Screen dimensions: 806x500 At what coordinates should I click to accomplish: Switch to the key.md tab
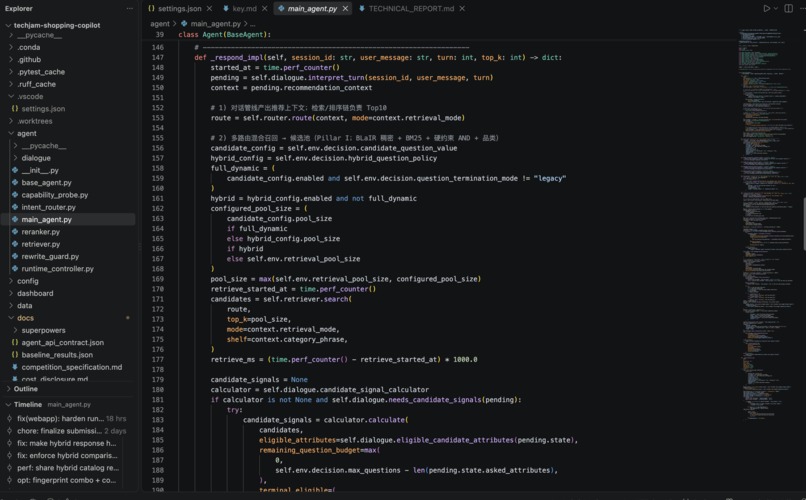(240, 8)
